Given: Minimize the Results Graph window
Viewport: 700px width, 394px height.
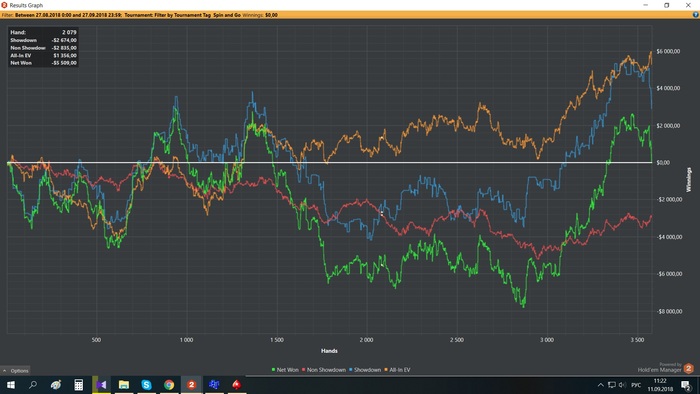Looking at the screenshot, I should click(646, 5).
